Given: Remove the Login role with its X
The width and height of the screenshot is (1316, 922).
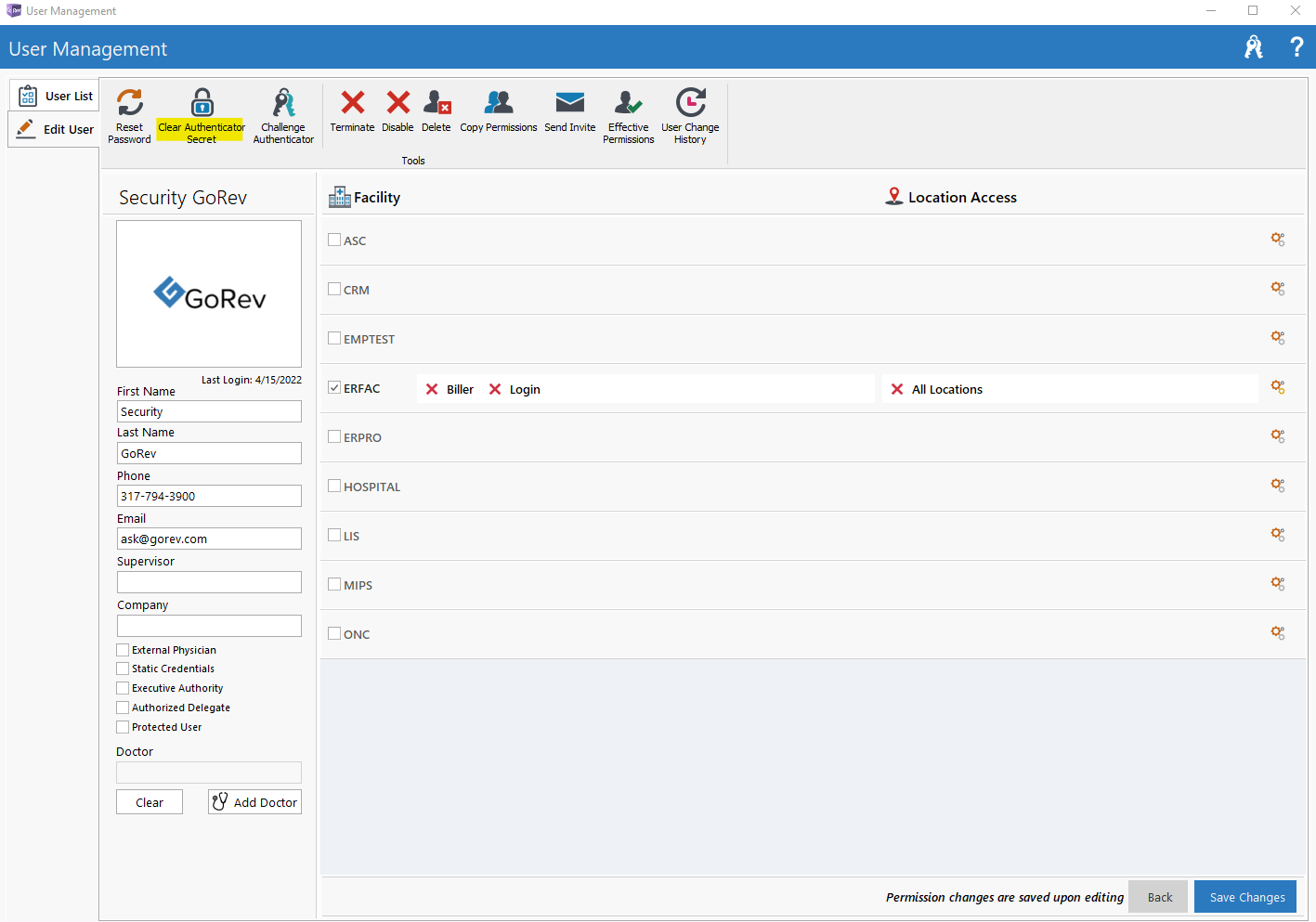Looking at the screenshot, I should click(495, 389).
